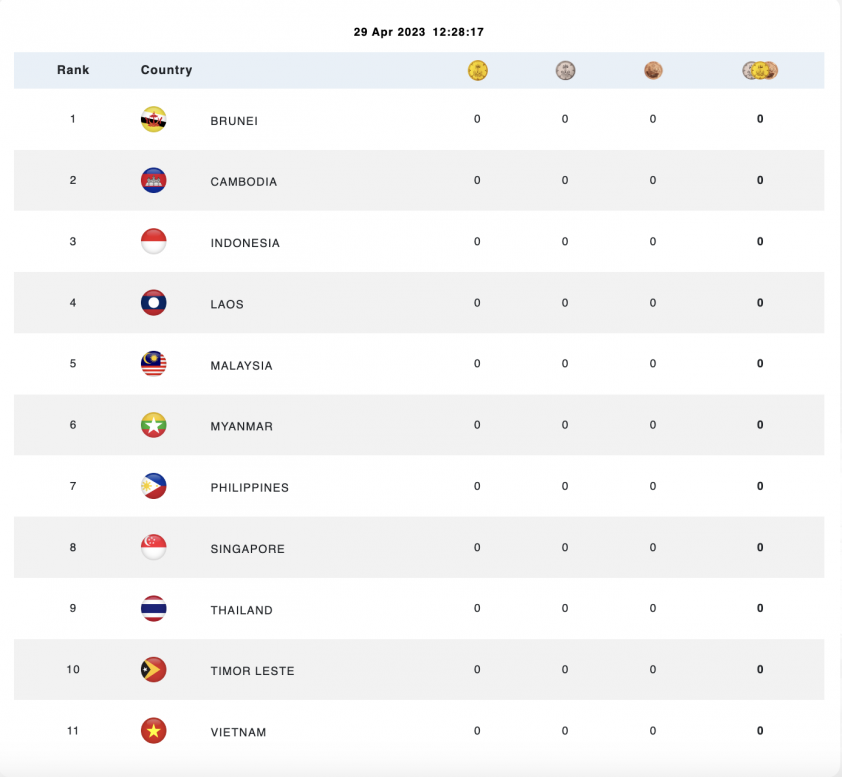Click the Country column header
The height and width of the screenshot is (777, 842).
pyautogui.click(x=166, y=70)
